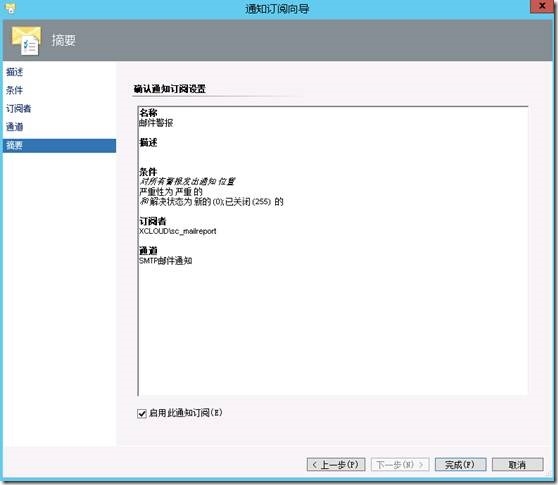The width and height of the screenshot is (558, 485).
Task: Go to the 描述 step
Action: point(15,72)
